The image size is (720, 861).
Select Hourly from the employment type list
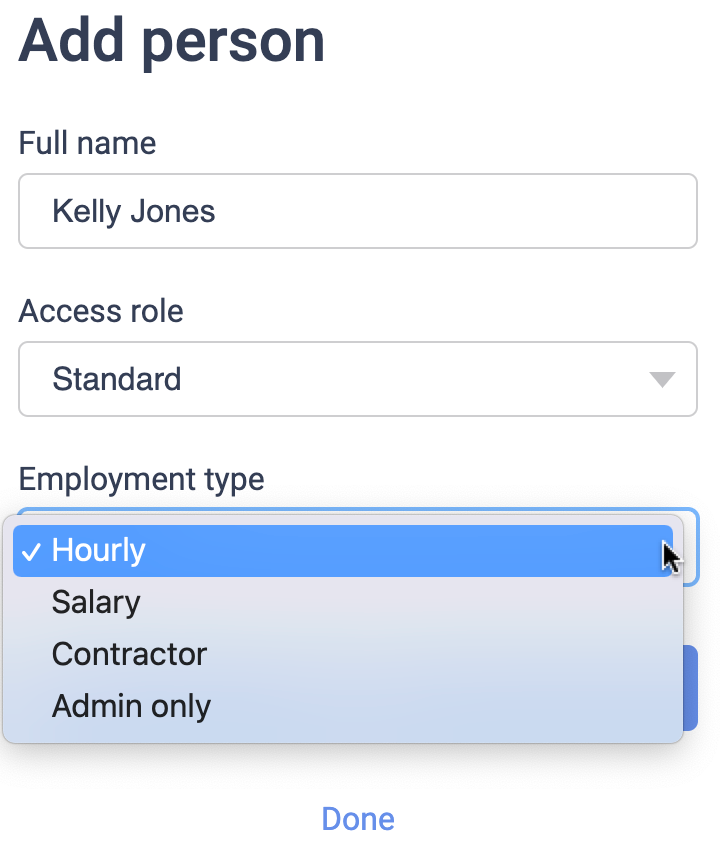point(99,551)
